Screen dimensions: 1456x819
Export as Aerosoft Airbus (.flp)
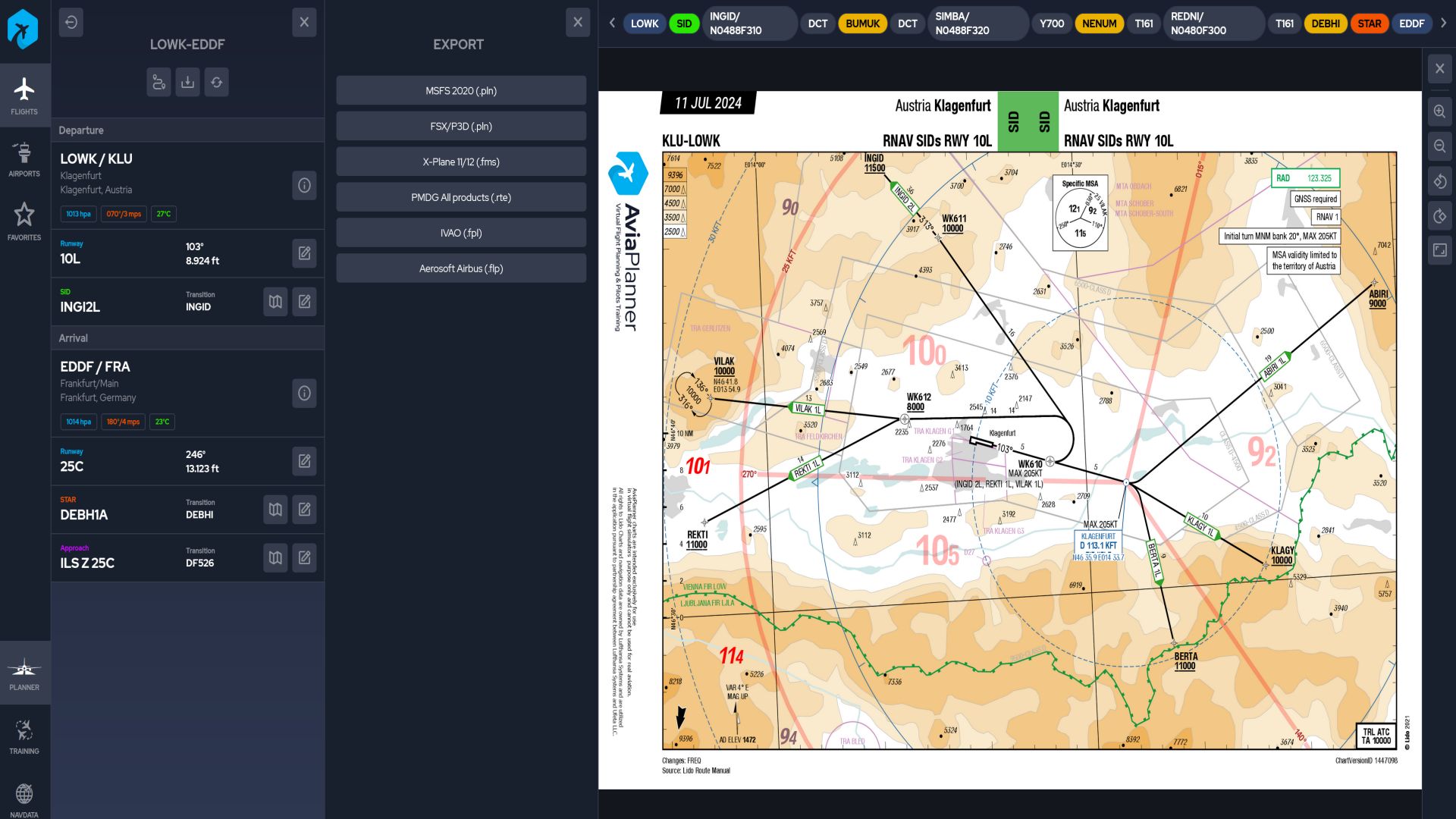point(461,268)
